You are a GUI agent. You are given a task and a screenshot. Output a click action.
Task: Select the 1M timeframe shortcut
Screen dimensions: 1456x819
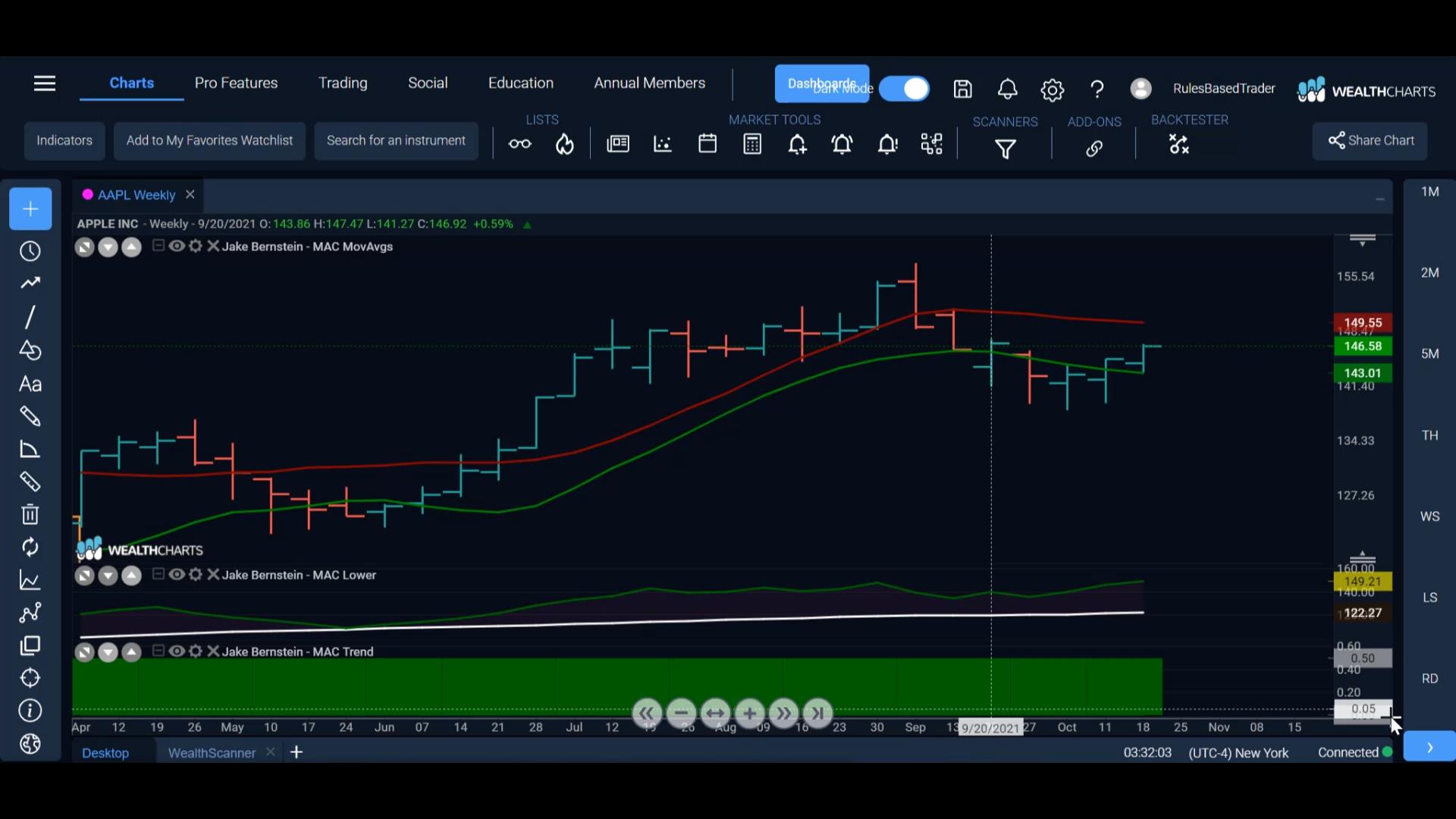[x=1429, y=192]
